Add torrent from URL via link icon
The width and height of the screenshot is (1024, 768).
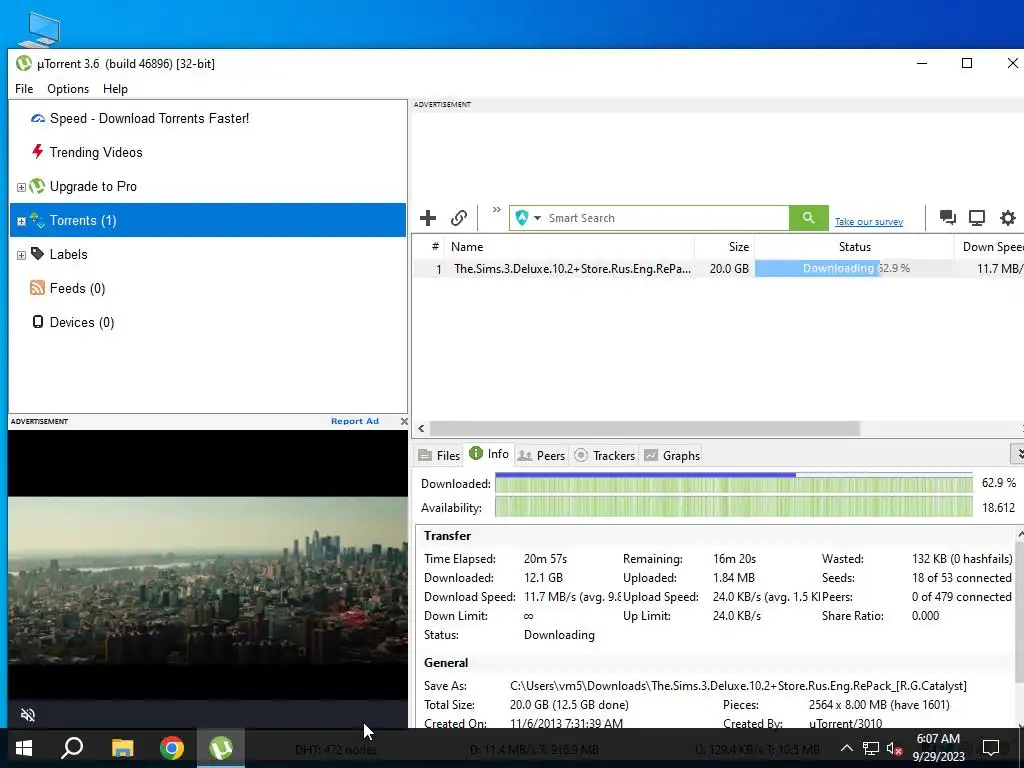click(459, 217)
